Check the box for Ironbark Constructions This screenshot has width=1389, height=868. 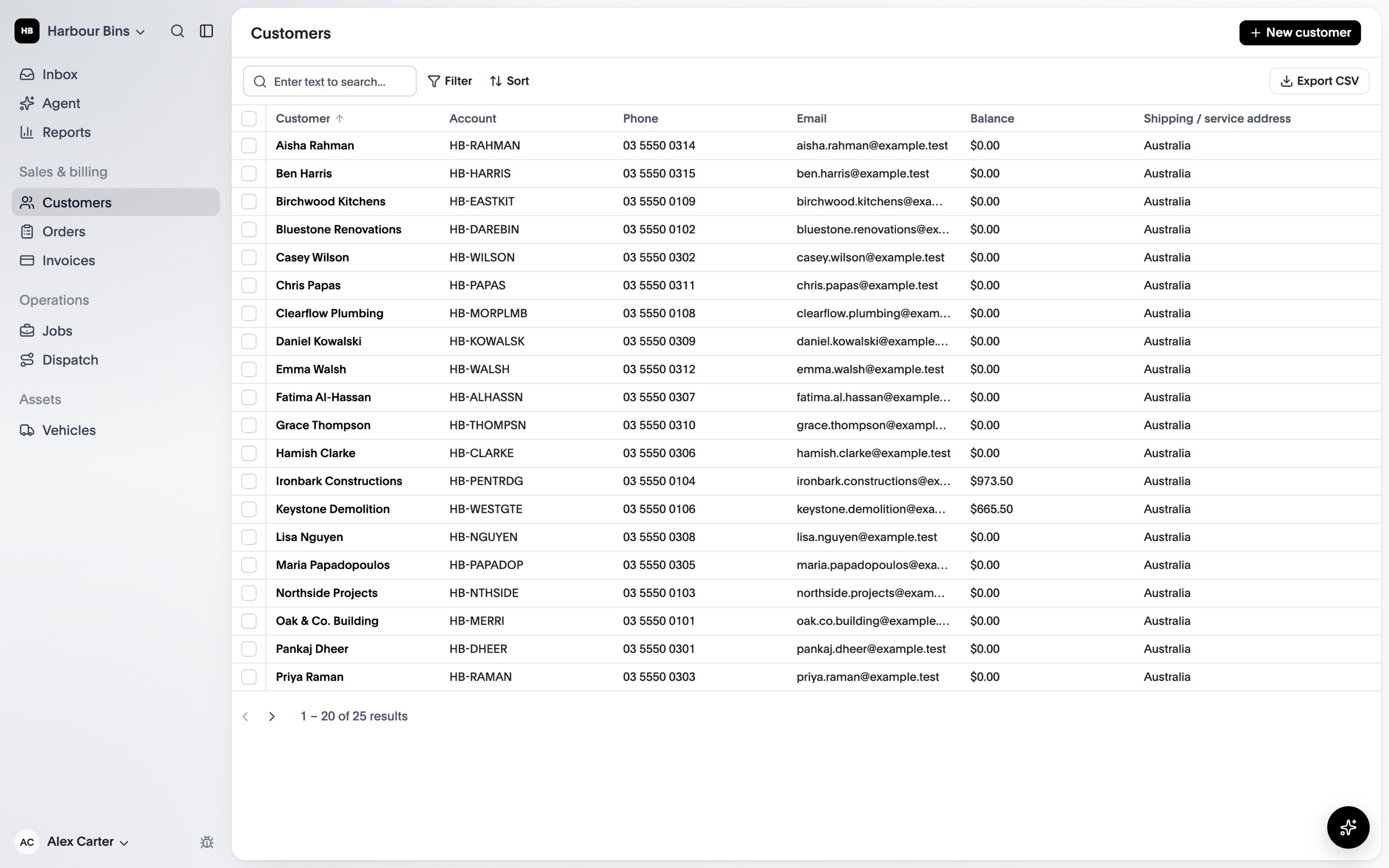[x=249, y=481]
